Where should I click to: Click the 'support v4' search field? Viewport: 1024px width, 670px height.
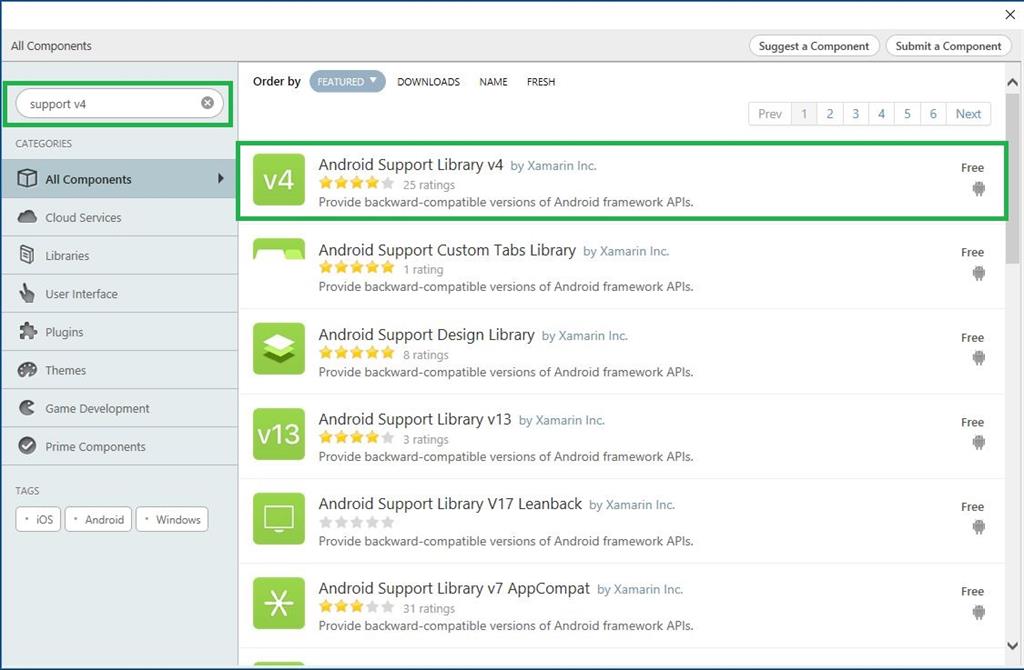coord(120,104)
